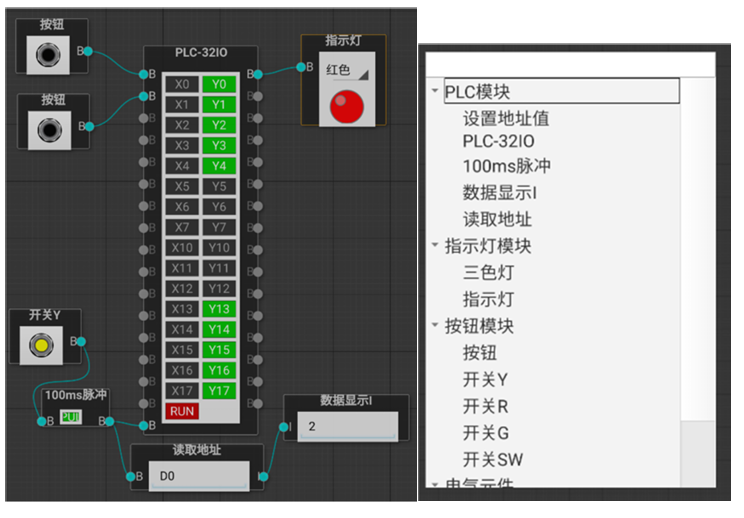
Task: Click the green Y17 output cell
Action: [x=219, y=391]
